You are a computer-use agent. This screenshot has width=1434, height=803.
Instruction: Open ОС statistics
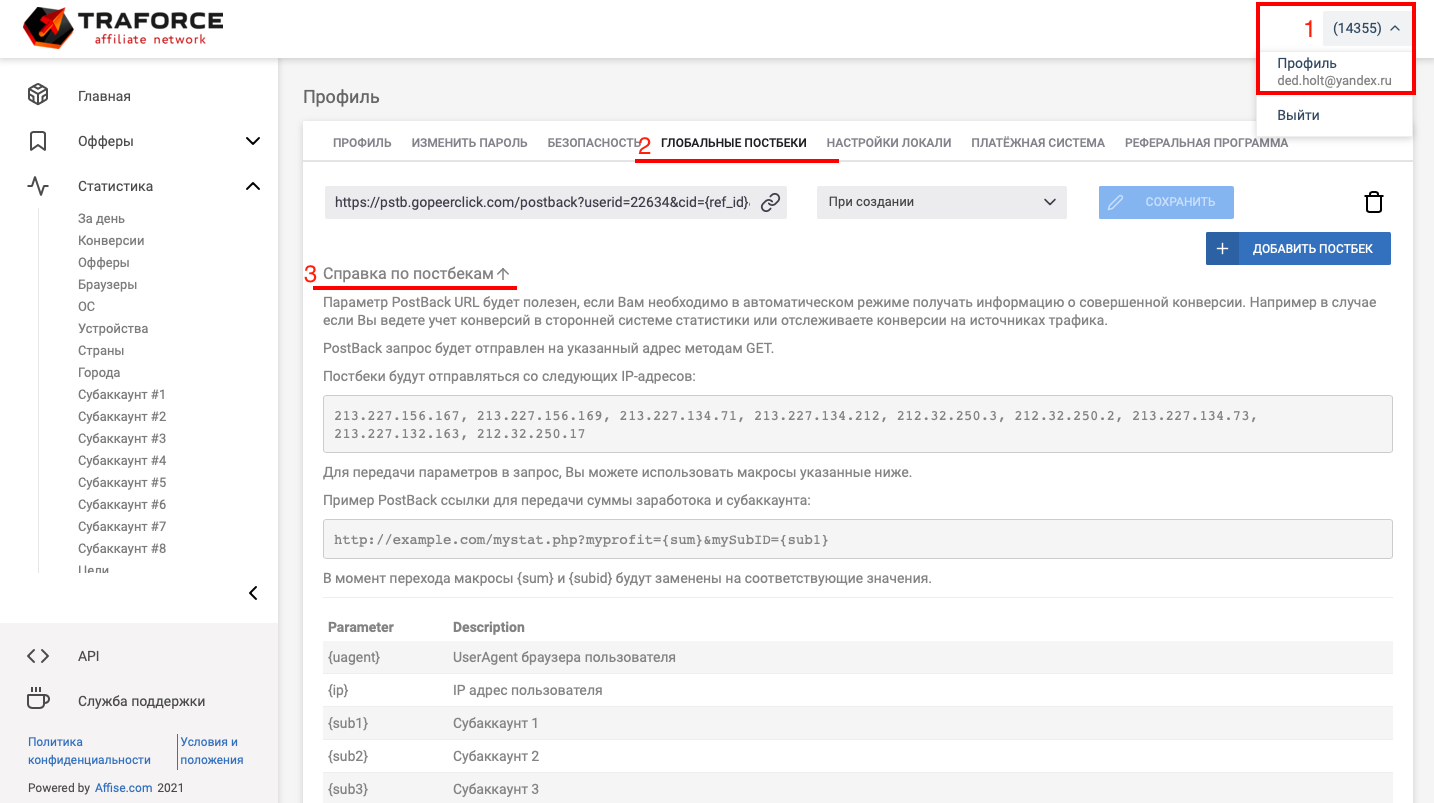pos(86,307)
